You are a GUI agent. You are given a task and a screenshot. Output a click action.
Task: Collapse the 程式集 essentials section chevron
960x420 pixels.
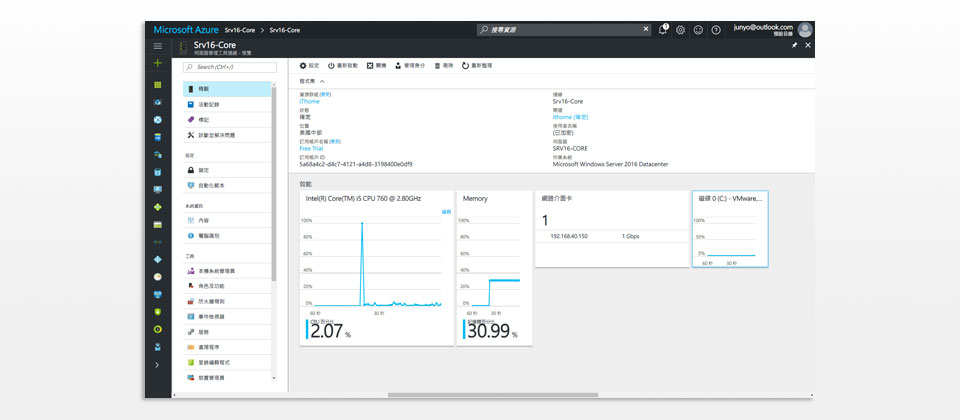coord(322,81)
